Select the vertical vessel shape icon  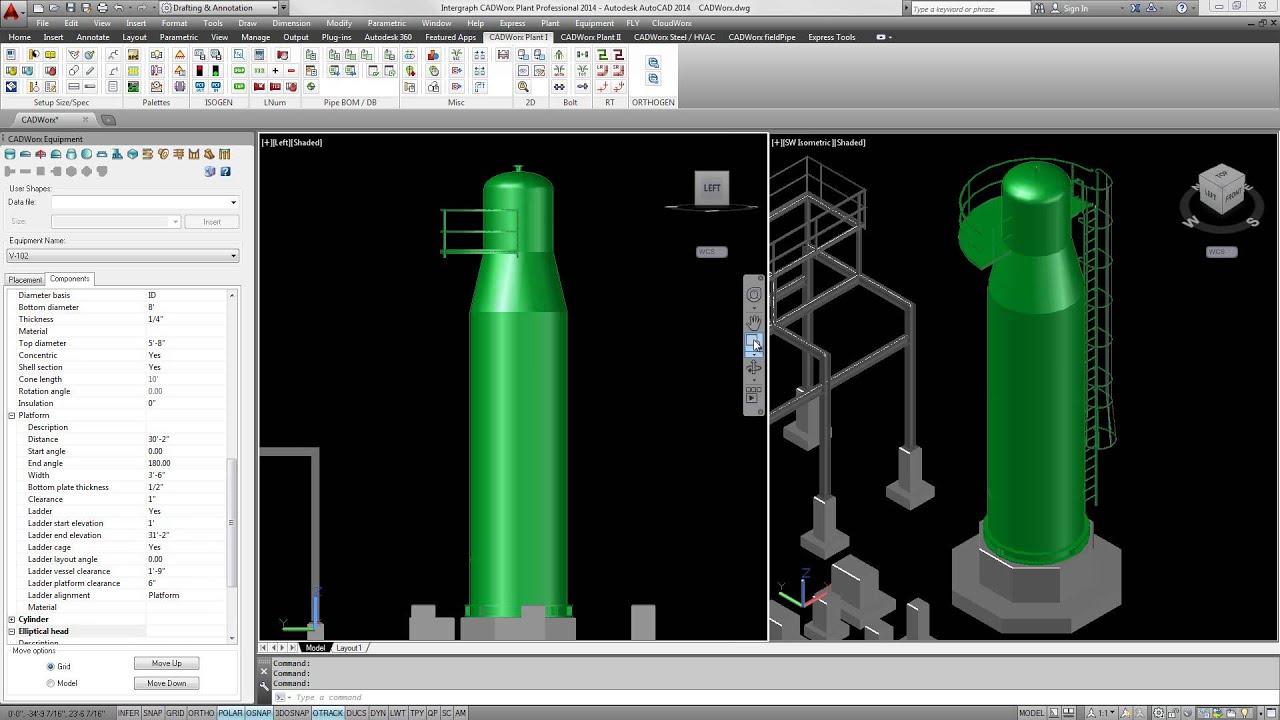(x=10, y=155)
